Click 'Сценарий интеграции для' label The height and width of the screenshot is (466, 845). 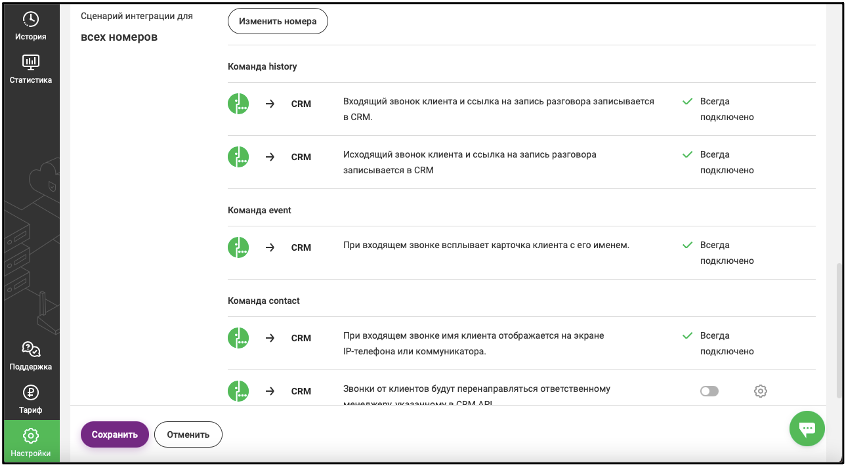(136, 16)
